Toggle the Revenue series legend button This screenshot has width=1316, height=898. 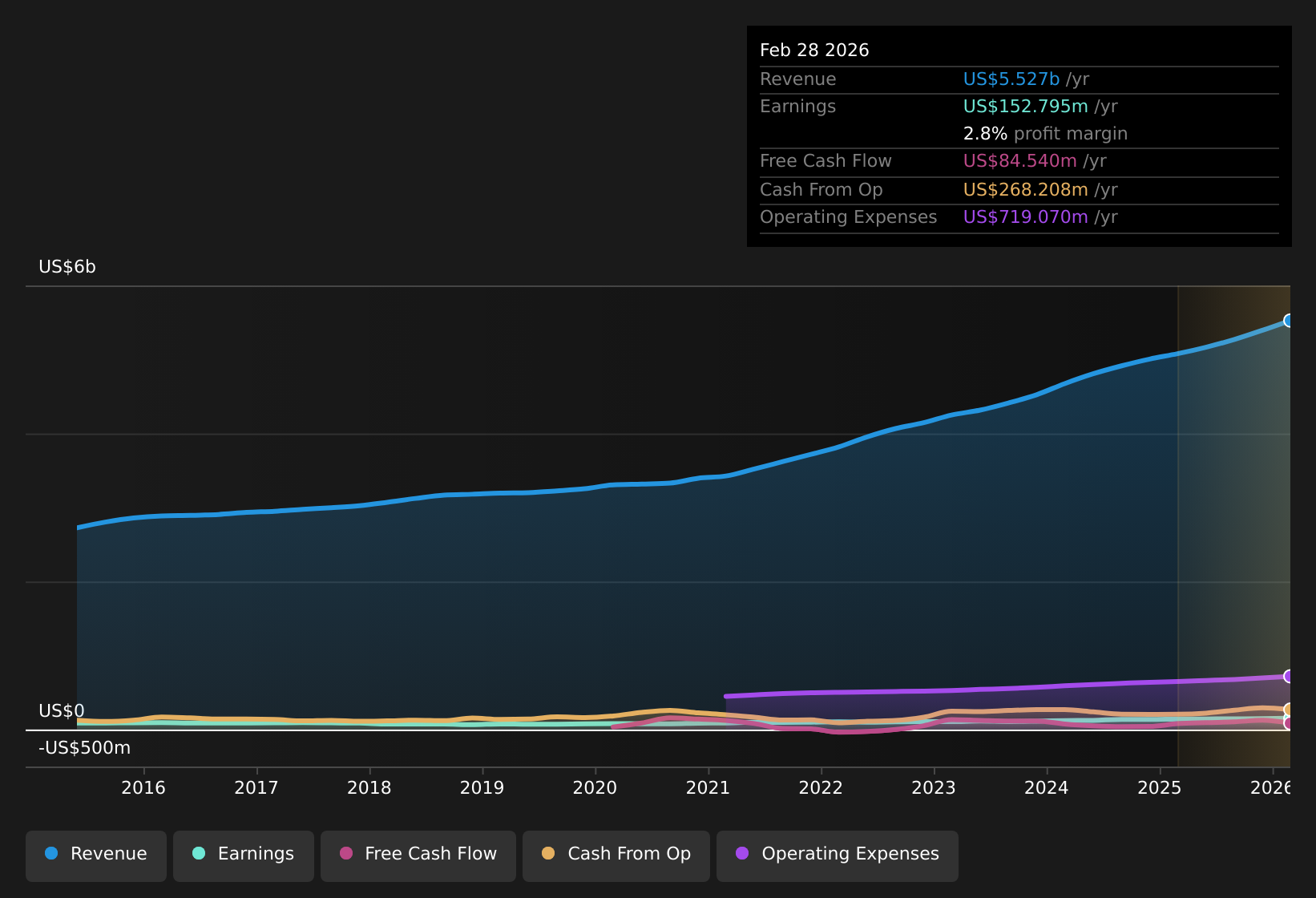point(96,856)
